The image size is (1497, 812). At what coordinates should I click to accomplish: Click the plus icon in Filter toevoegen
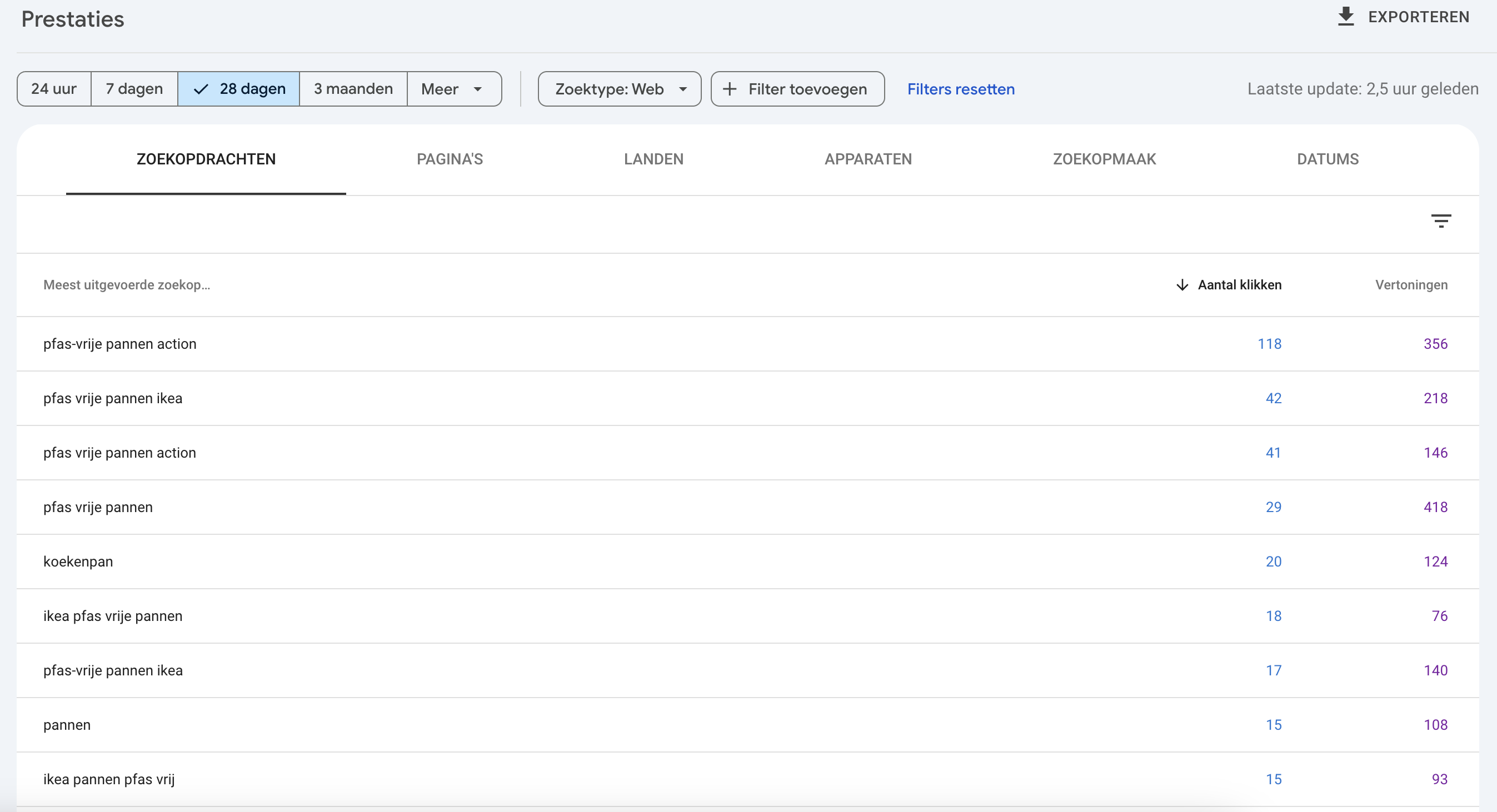click(x=729, y=89)
